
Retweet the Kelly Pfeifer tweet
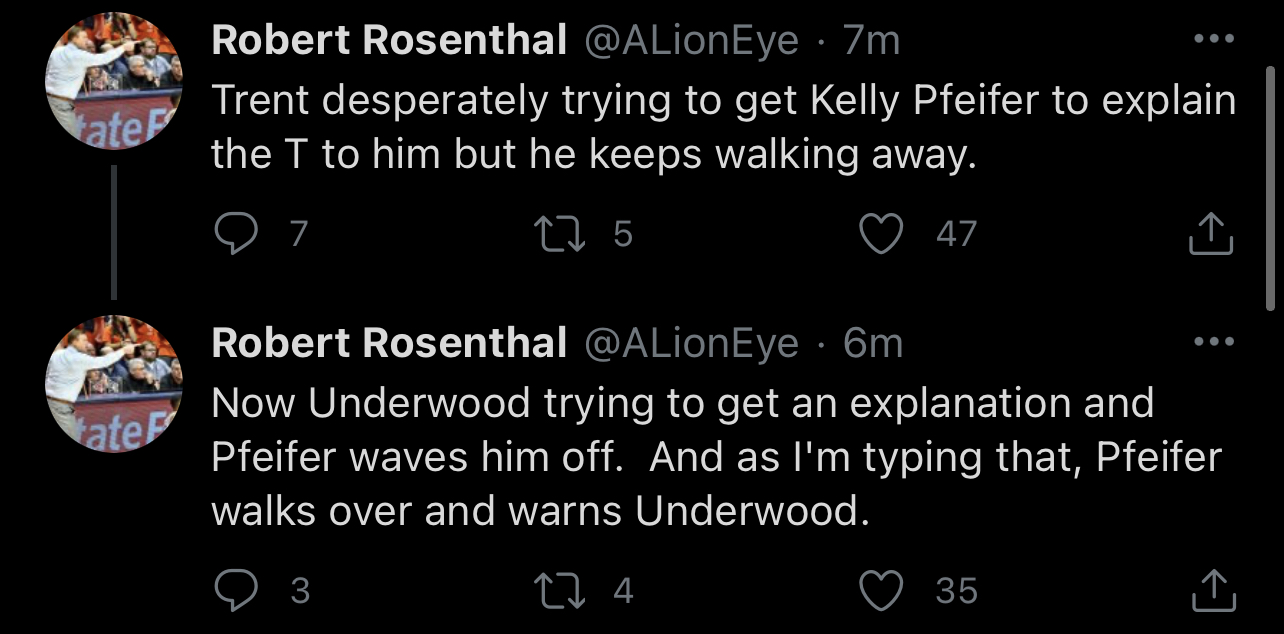559,234
